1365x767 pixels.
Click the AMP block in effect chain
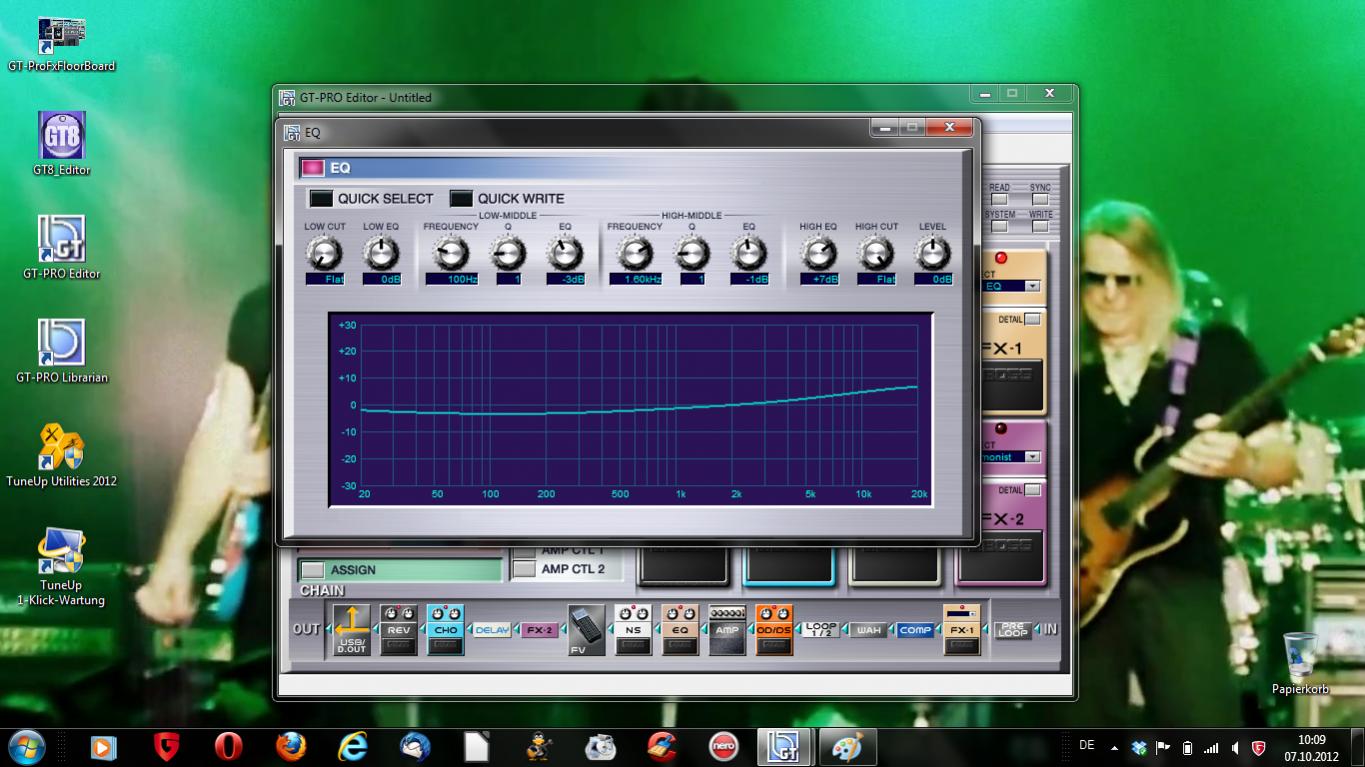click(727, 630)
